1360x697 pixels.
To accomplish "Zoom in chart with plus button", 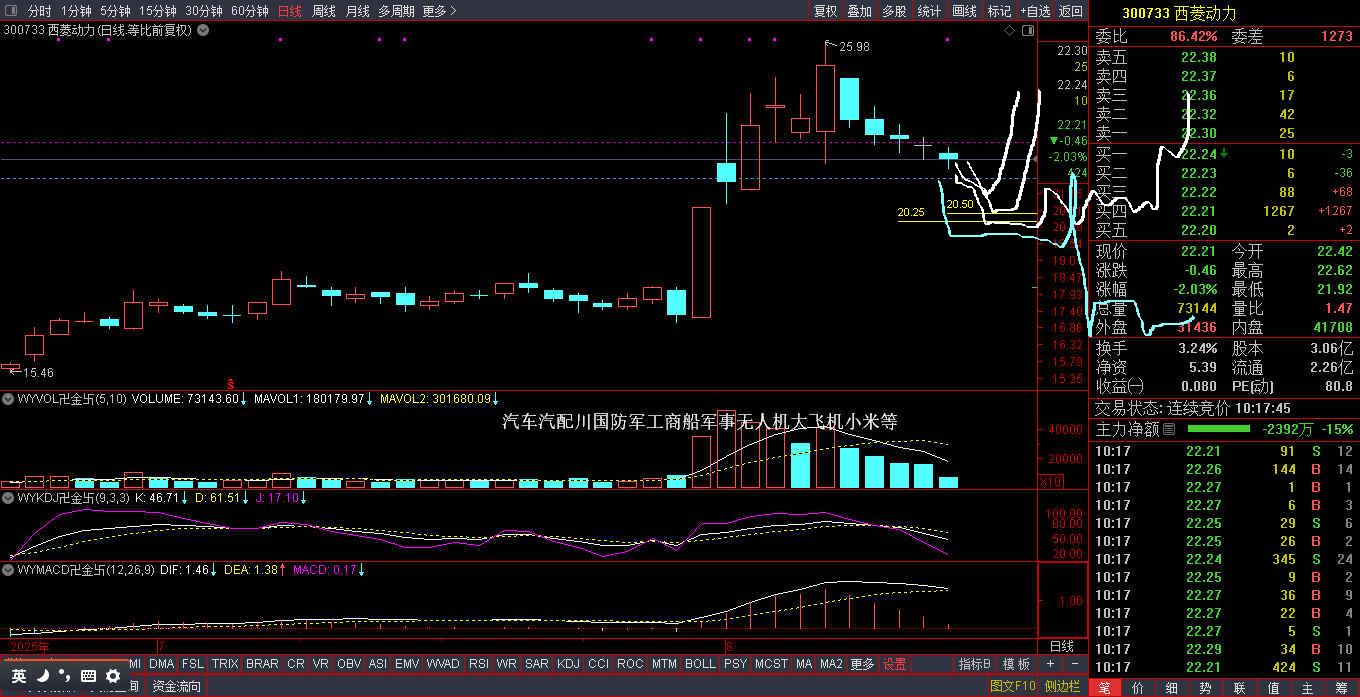I will tap(1050, 663).
